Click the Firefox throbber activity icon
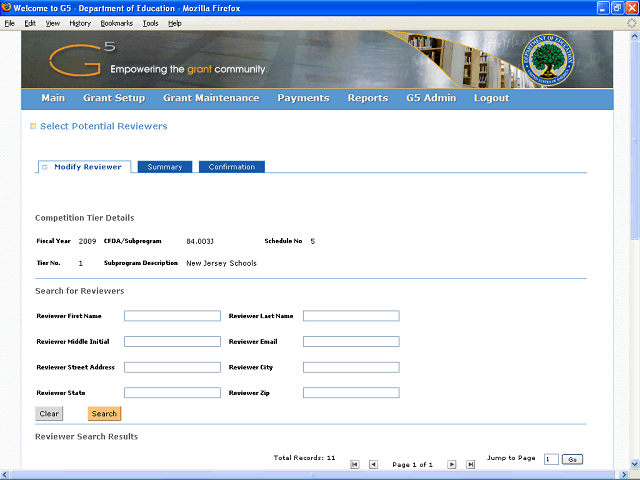 tap(631, 23)
